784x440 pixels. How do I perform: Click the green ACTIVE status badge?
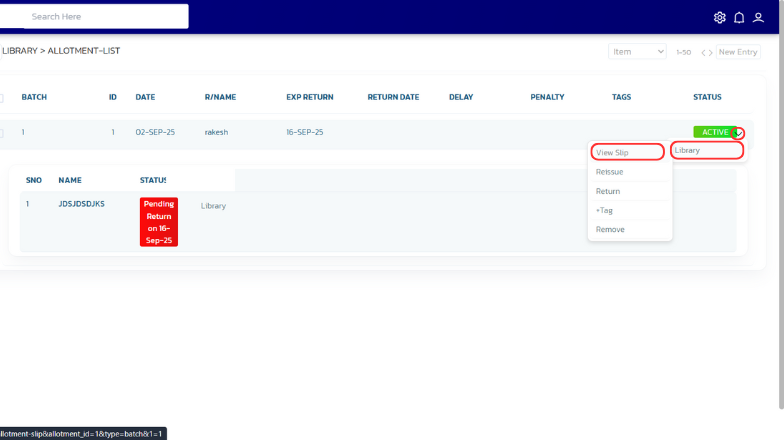pos(713,132)
